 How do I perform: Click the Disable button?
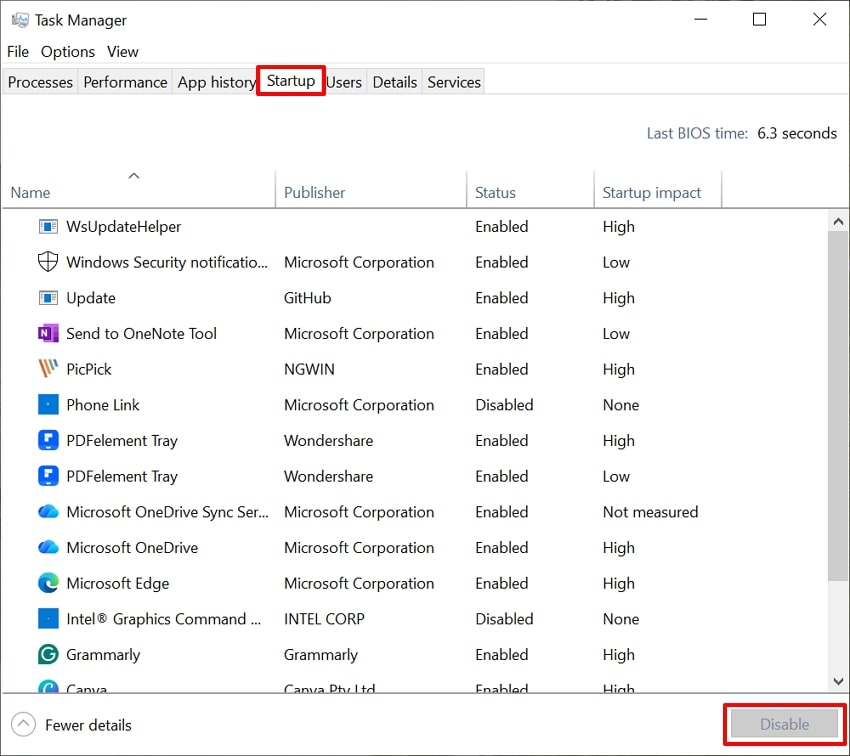pos(784,724)
